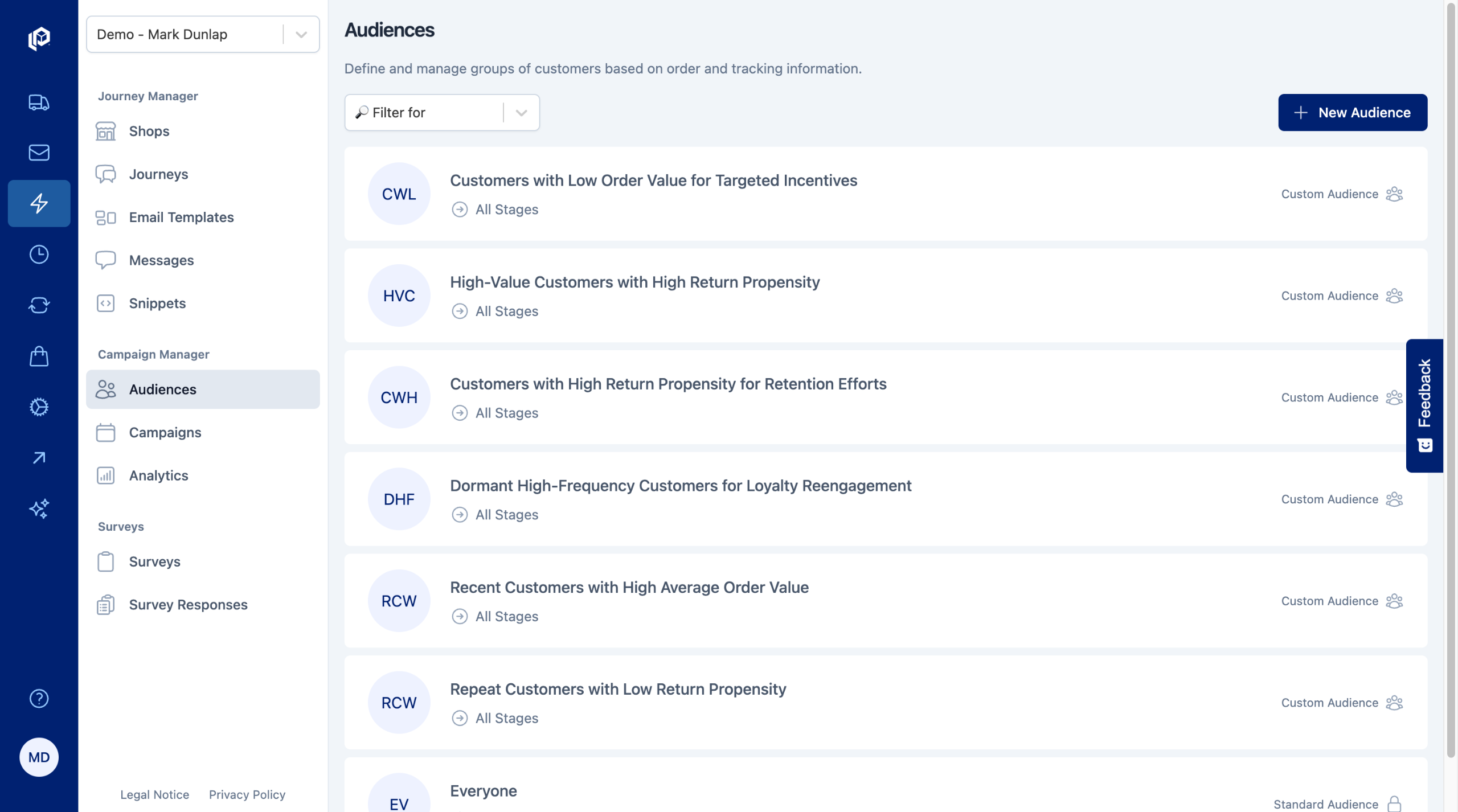Click the clock icon in left rail
The height and width of the screenshot is (812, 1458).
coord(39,255)
